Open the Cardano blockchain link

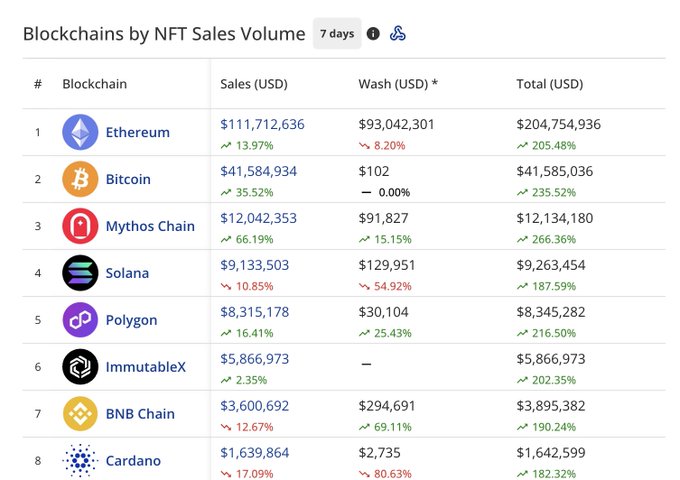coord(133,460)
